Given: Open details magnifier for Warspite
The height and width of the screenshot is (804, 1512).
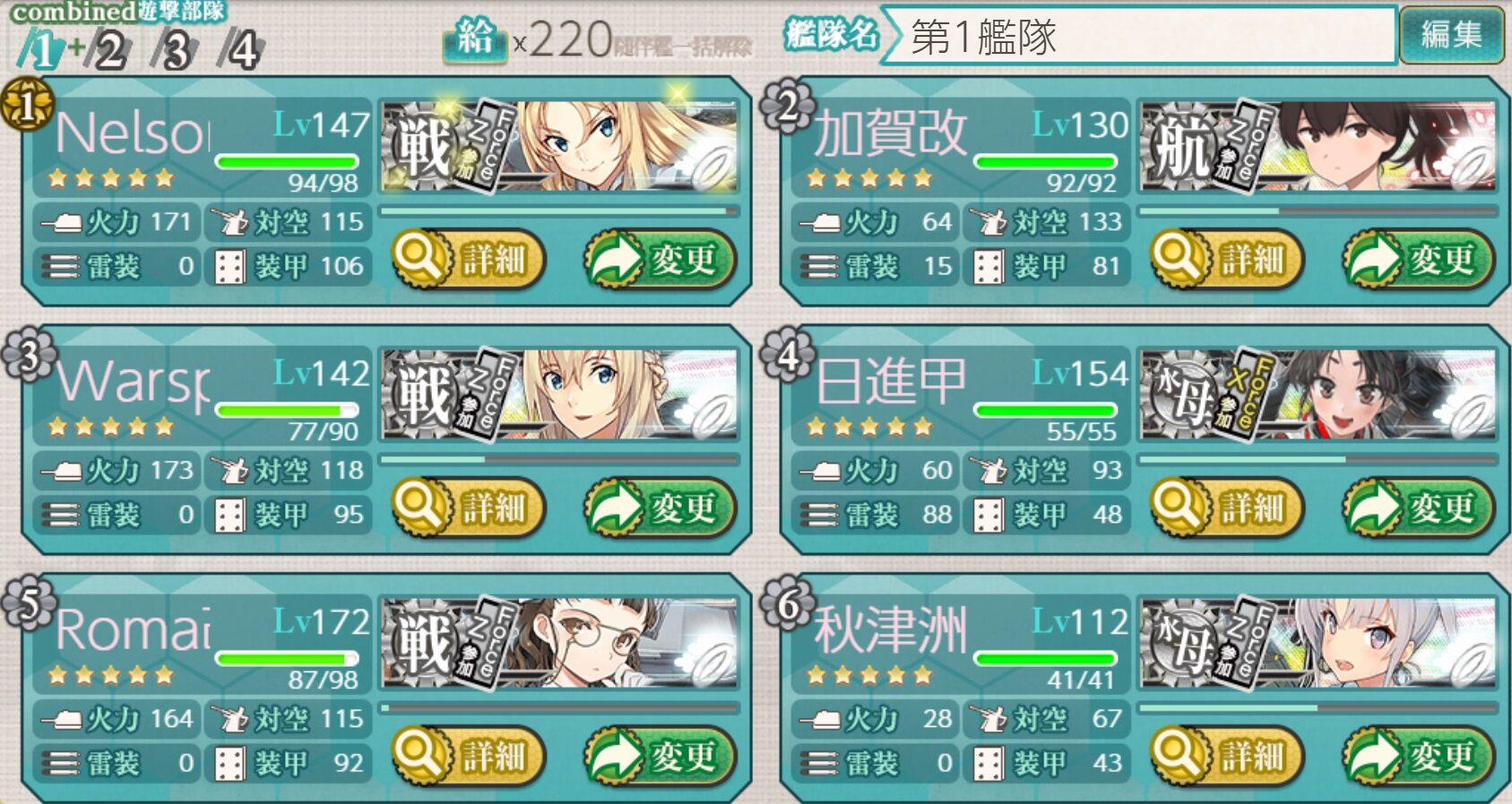Looking at the screenshot, I should [420, 507].
